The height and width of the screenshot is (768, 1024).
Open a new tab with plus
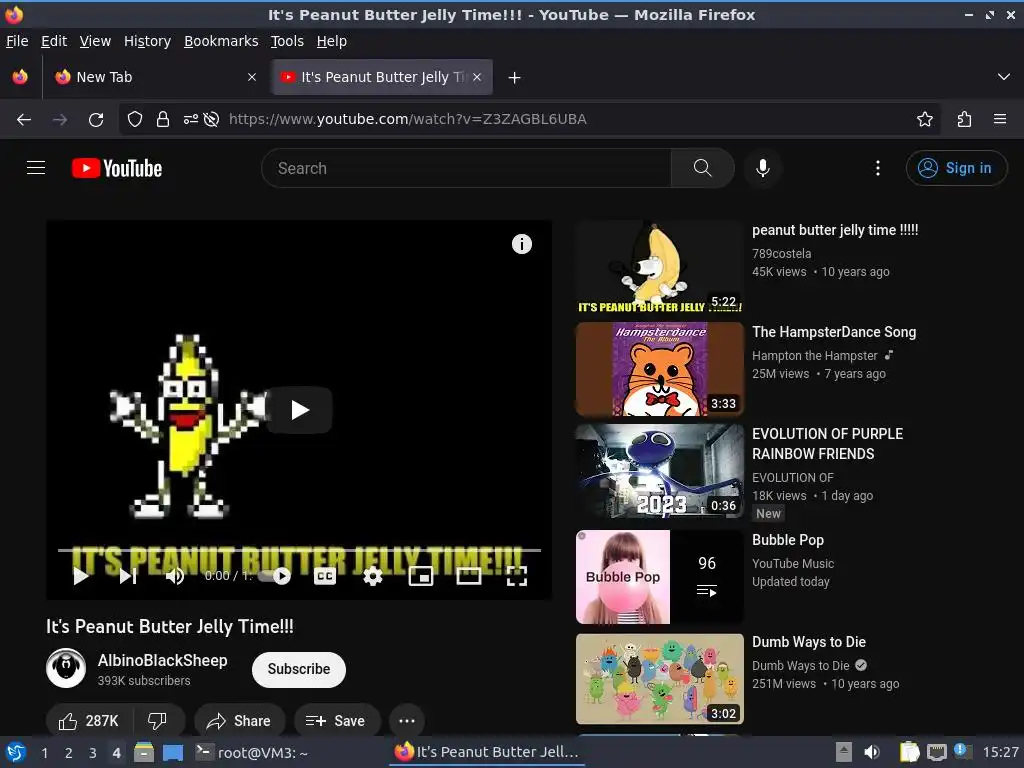[515, 78]
